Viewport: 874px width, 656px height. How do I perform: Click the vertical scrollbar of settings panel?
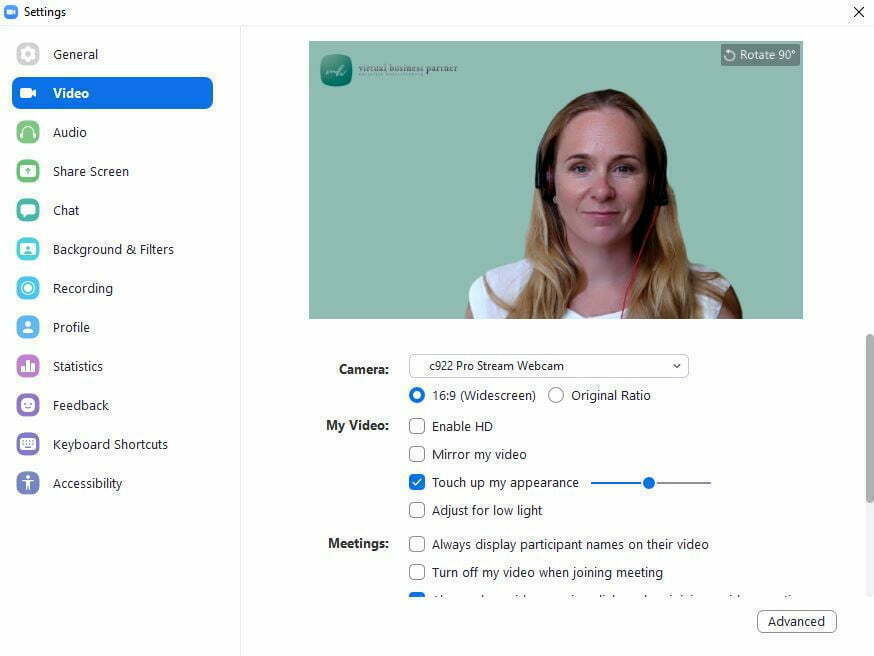870,418
